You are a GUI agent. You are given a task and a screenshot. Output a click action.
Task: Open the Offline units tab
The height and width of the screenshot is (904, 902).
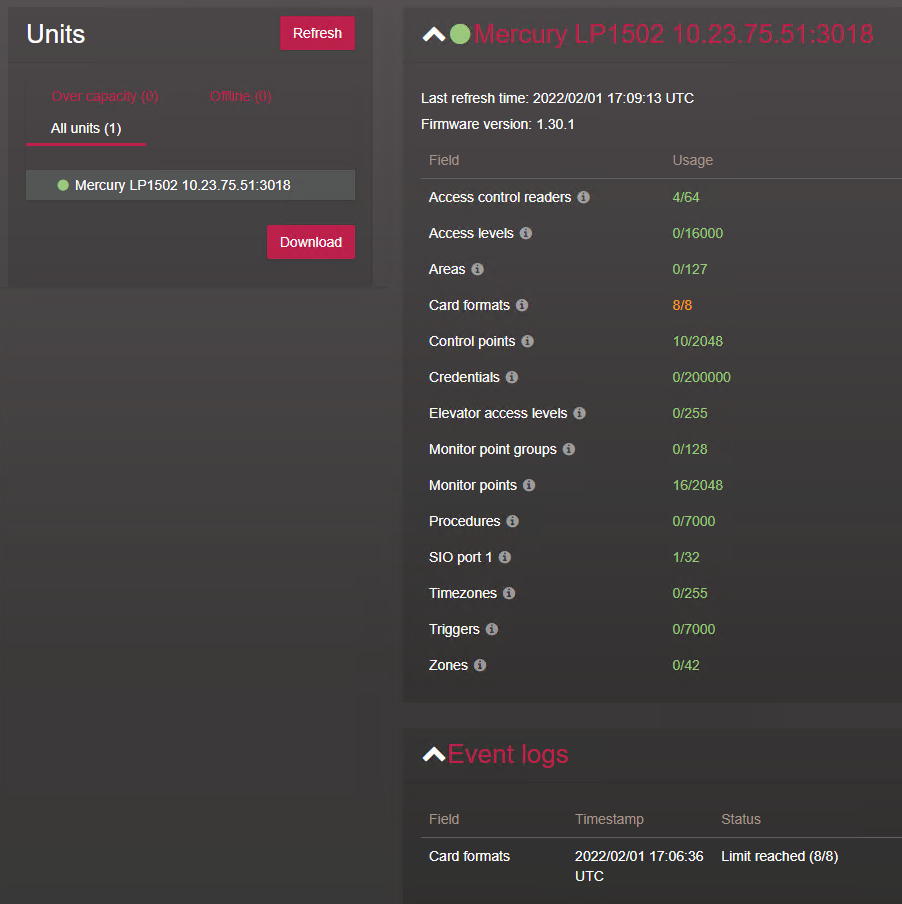pos(240,97)
